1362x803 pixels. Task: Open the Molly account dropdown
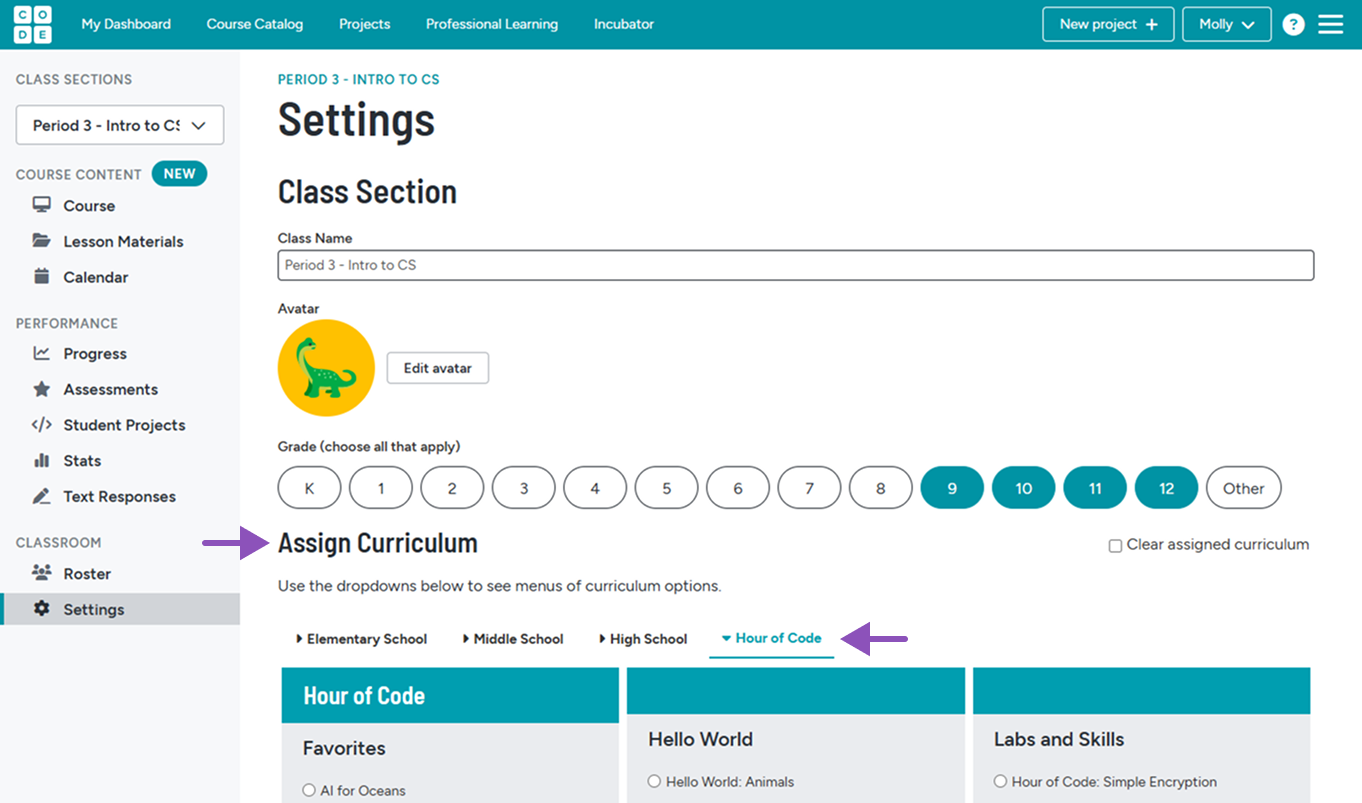[1226, 24]
